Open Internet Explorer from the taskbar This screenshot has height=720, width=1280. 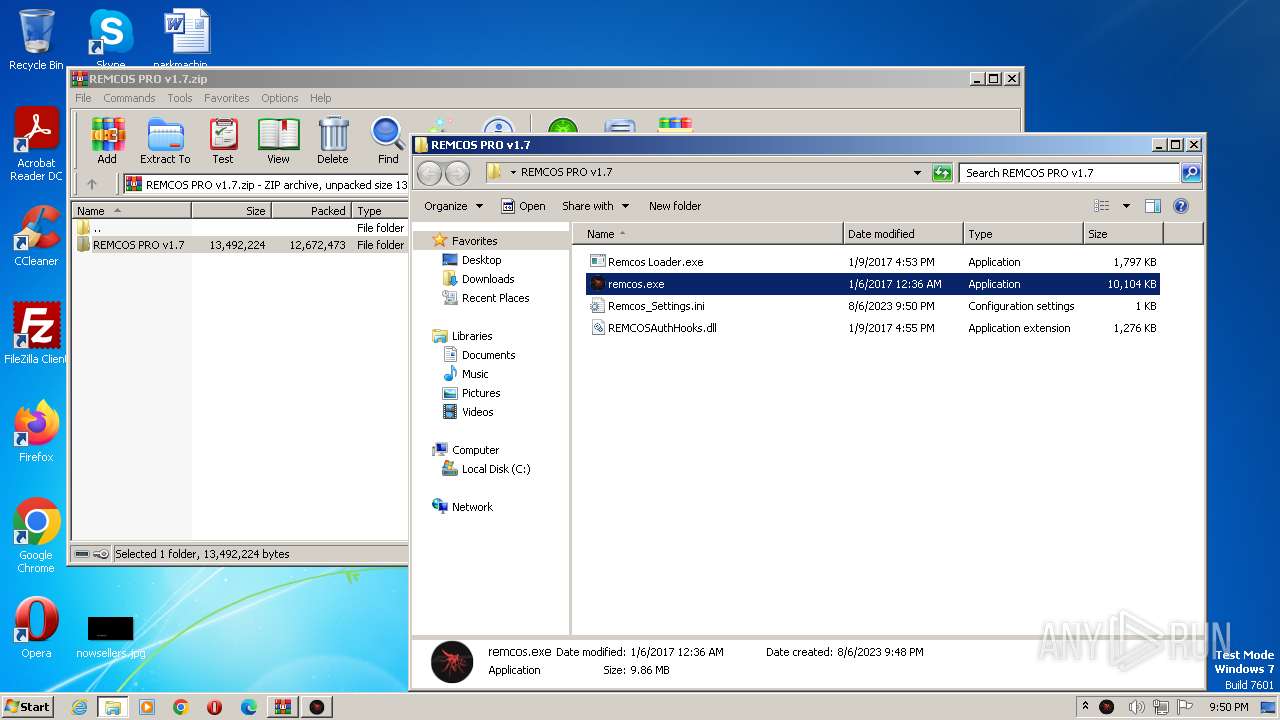click(79, 707)
